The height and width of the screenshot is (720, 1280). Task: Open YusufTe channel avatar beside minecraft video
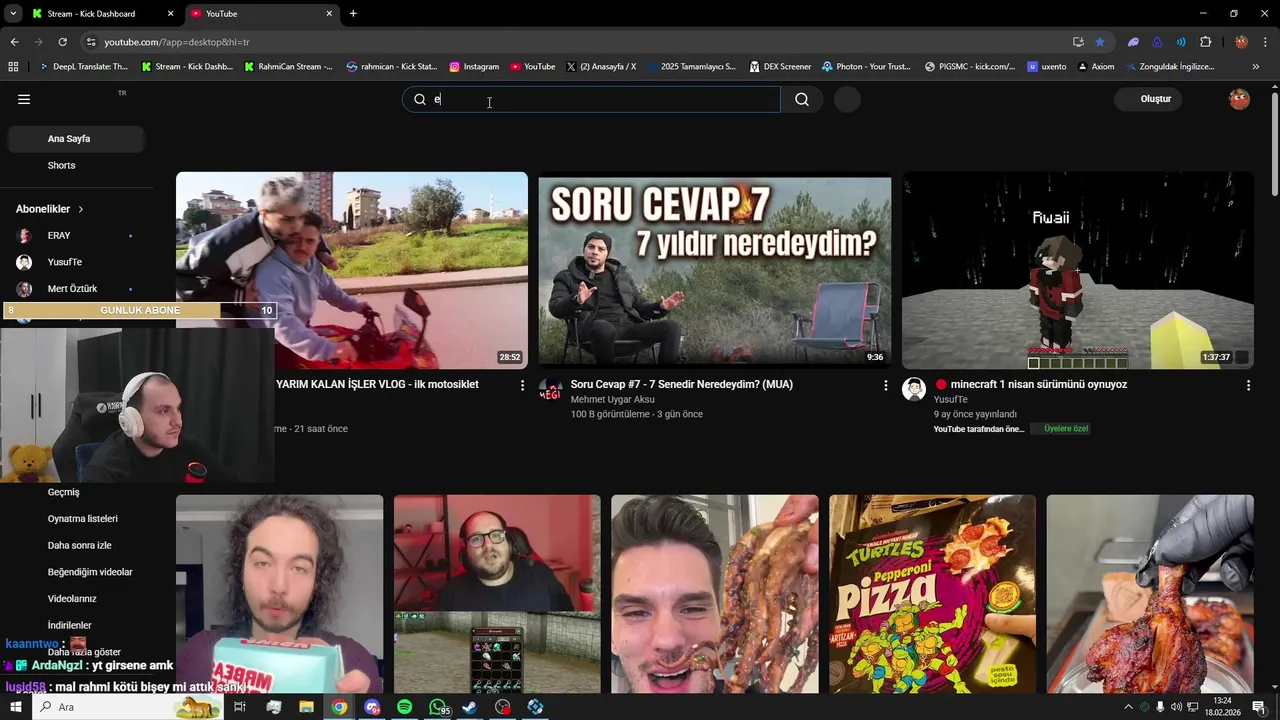point(914,389)
